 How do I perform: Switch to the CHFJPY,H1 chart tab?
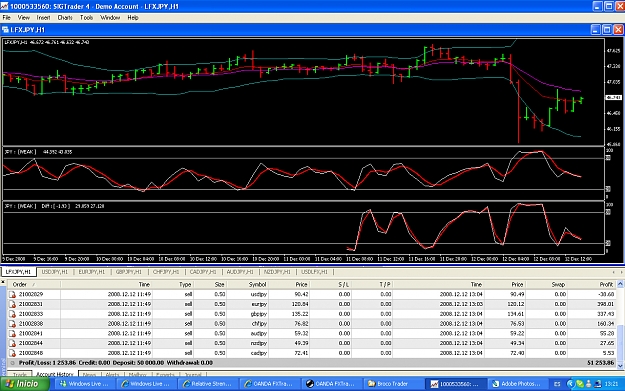tap(166, 272)
